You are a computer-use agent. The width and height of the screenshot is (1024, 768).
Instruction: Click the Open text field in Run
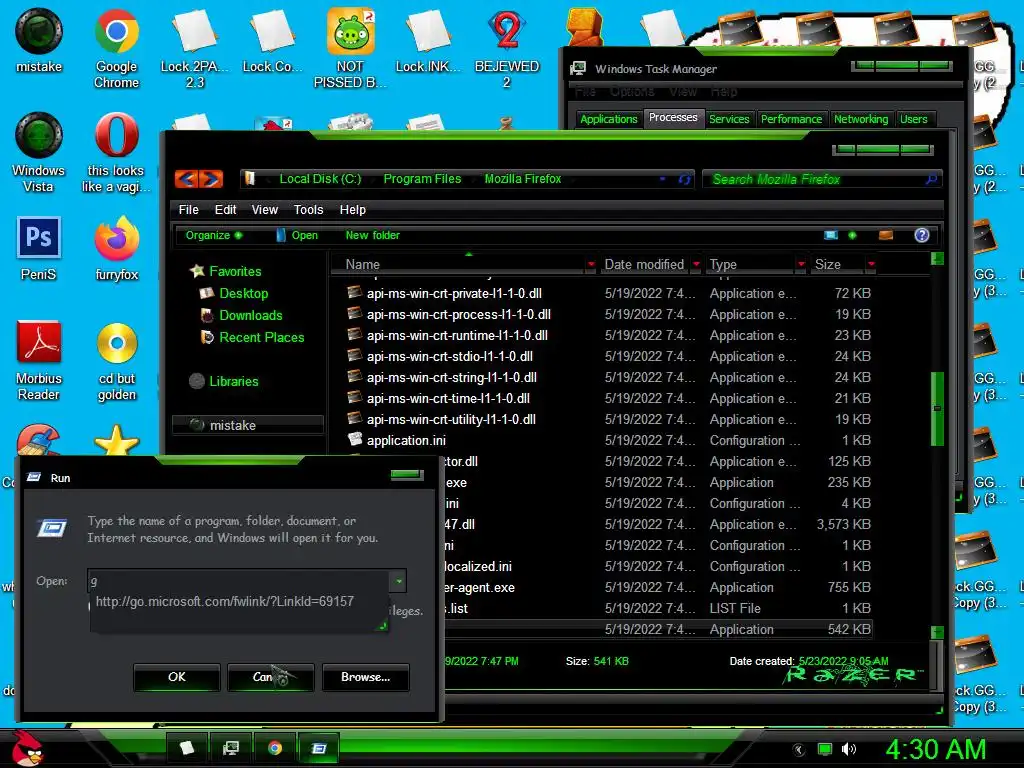point(238,581)
